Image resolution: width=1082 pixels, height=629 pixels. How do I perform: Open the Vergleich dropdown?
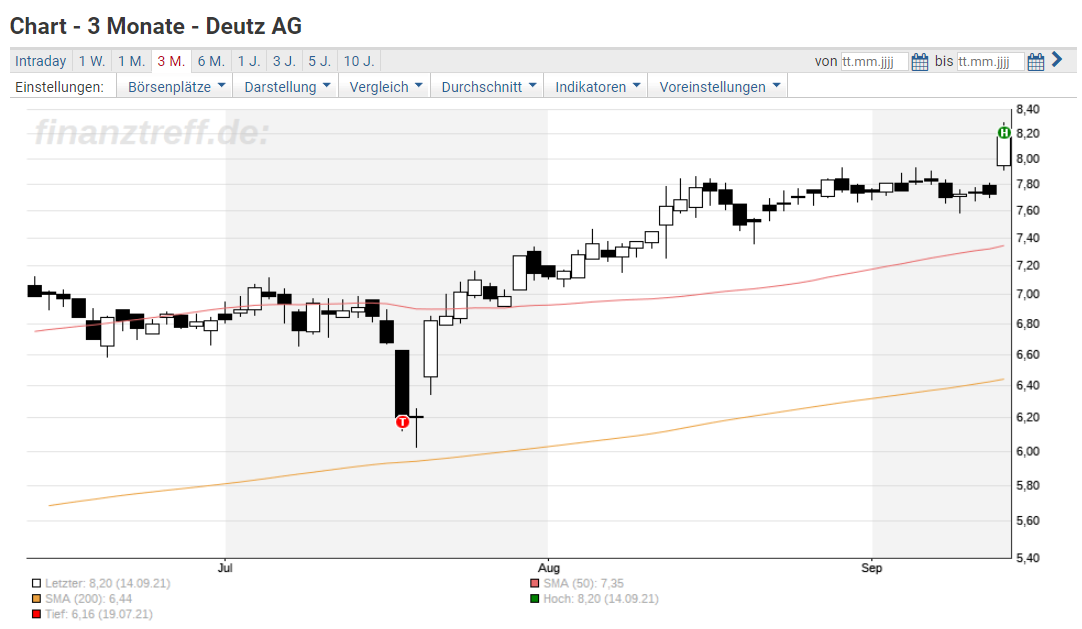tap(385, 87)
